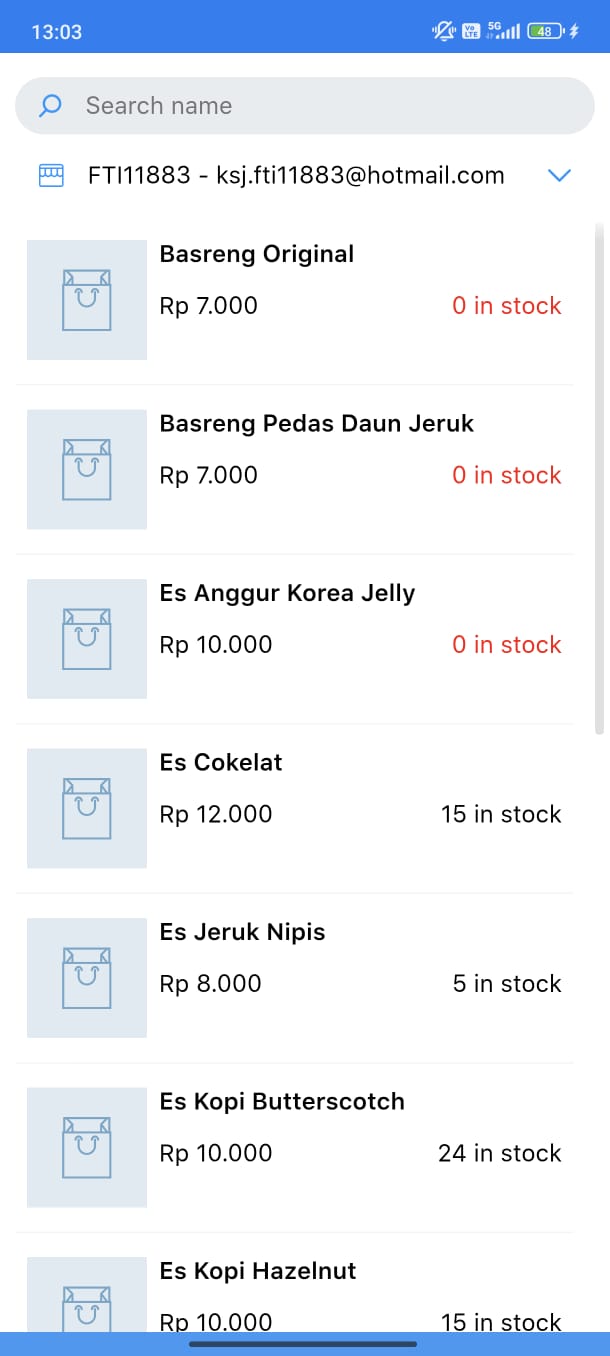
Task: Tap the Es Anggur Korea Jelly bag icon
Action: click(87, 638)
